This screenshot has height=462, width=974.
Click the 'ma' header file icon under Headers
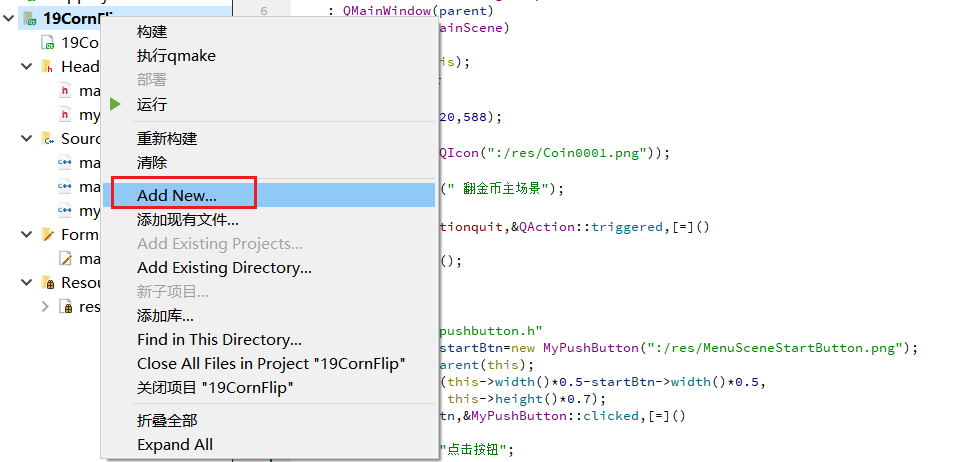pyautogui.click(x=65, y=91)
